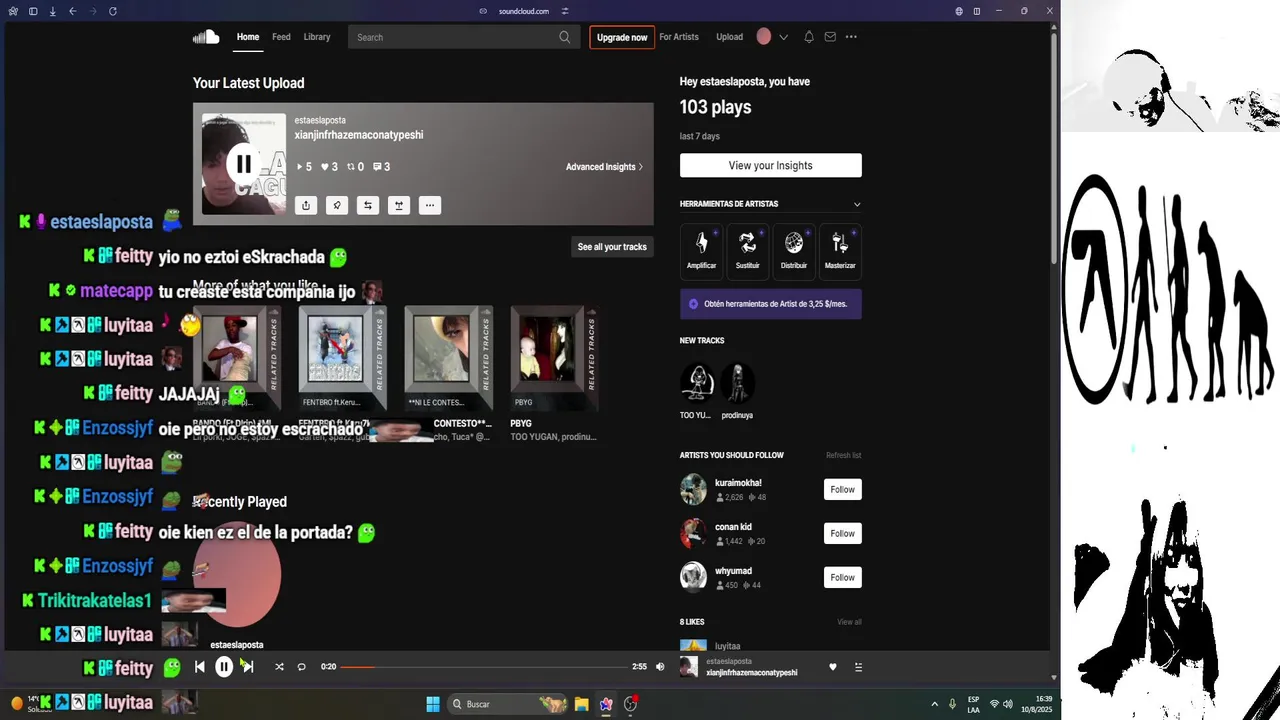The width and height of the screenshot is (1280, 720).
Task: Skip to previous track in player
Action: [200, 667]
